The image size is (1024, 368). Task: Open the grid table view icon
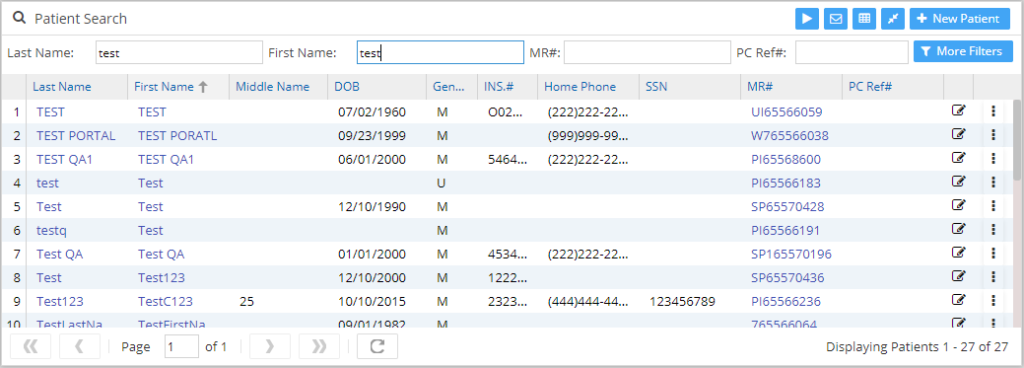[864, 19]
